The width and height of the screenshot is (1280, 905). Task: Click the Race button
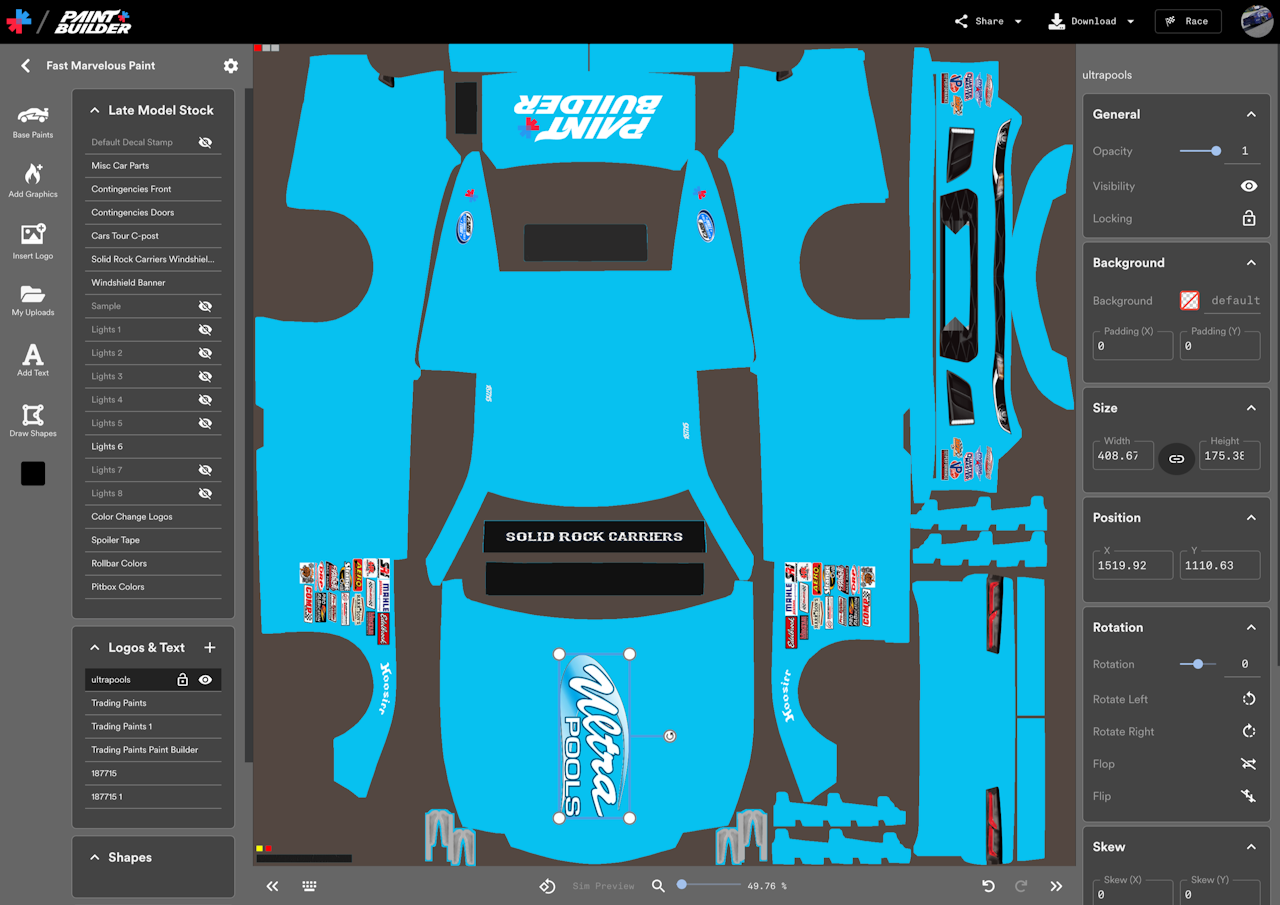tap(1187, 21)
